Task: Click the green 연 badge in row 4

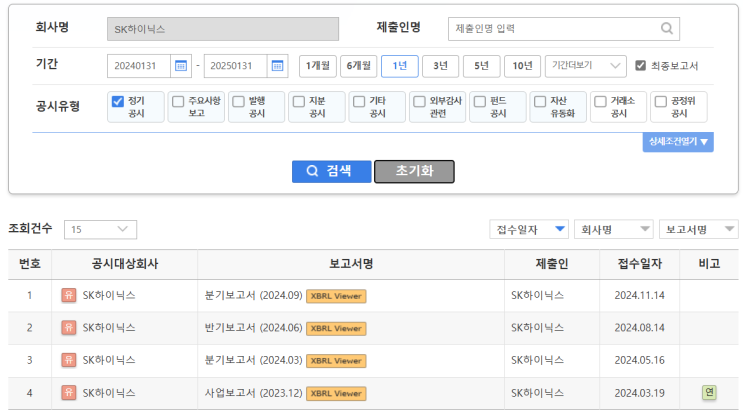Action: pos(709,392)
